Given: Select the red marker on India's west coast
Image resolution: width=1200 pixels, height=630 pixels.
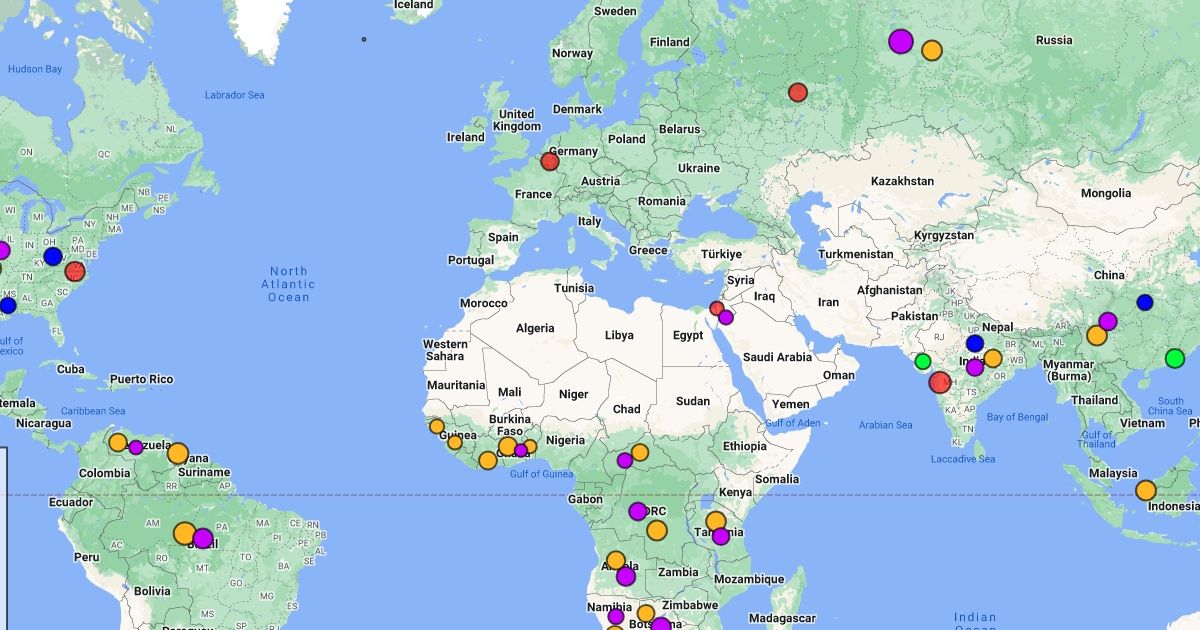Looking at the screenshot, I should [x=940, y=382].
